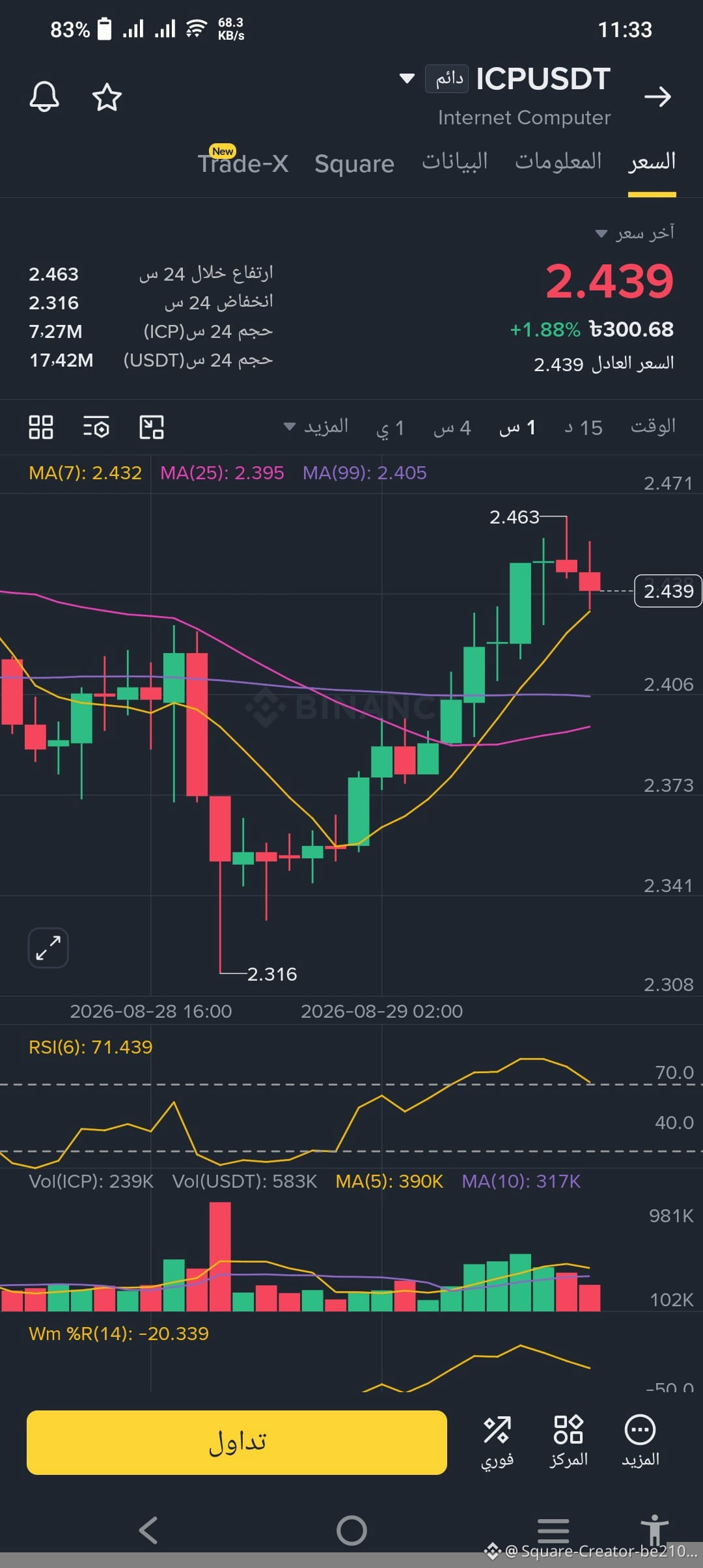Tap the +1.88% change percentage
Image resolution: width=703 pixels, height=1568 pixels.
(x=545, y=330)
